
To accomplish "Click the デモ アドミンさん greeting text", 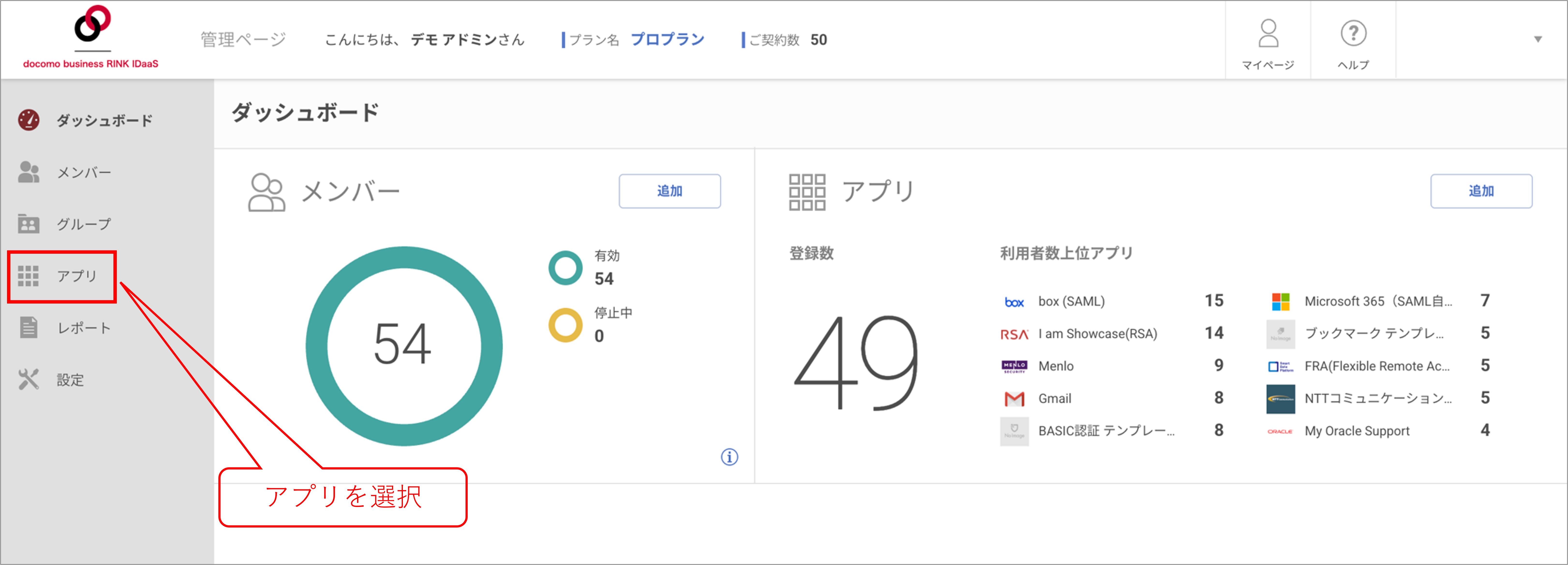I will tap(467, 40).
